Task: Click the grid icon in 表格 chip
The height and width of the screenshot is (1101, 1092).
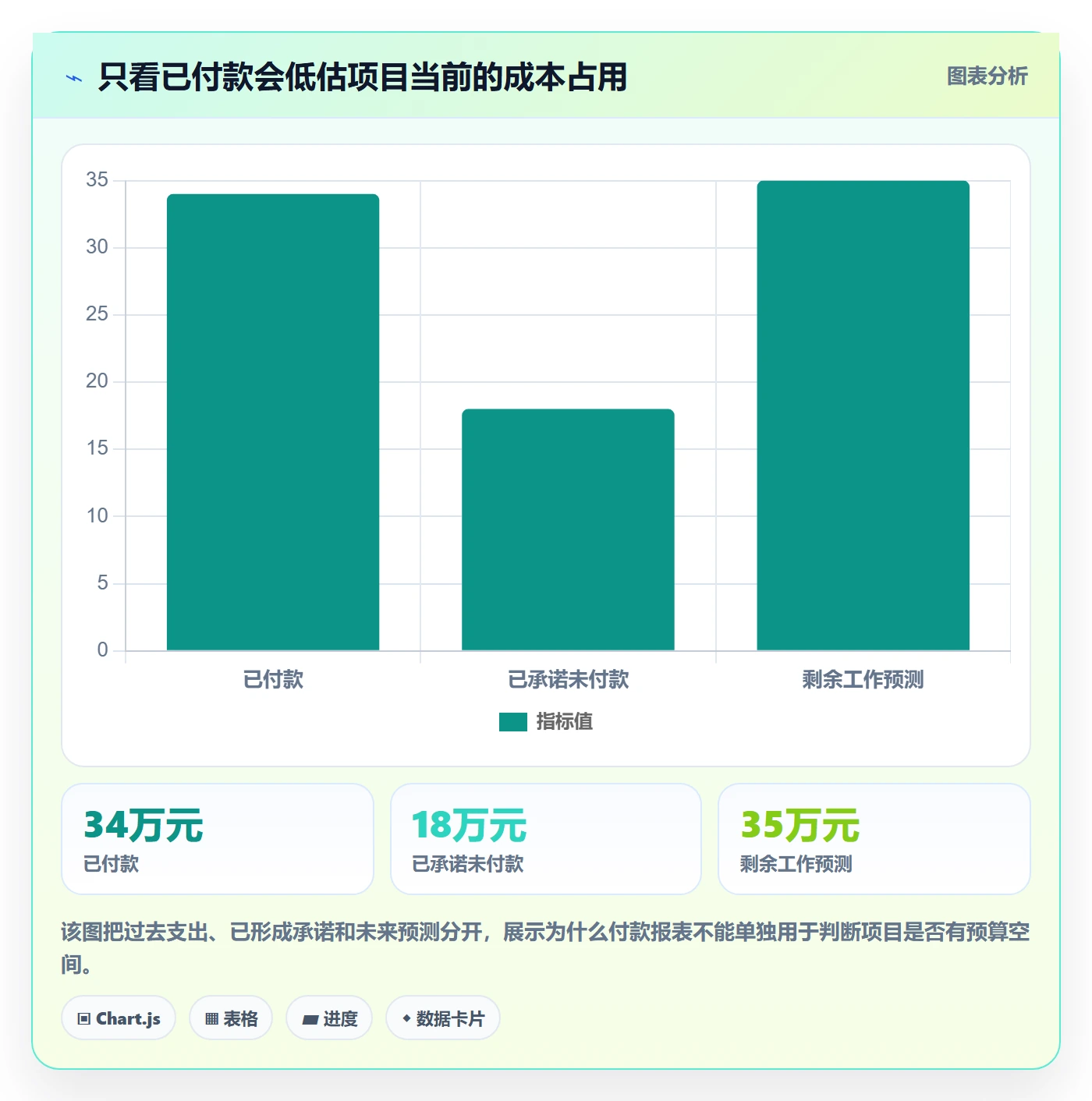Action: 211,1019
